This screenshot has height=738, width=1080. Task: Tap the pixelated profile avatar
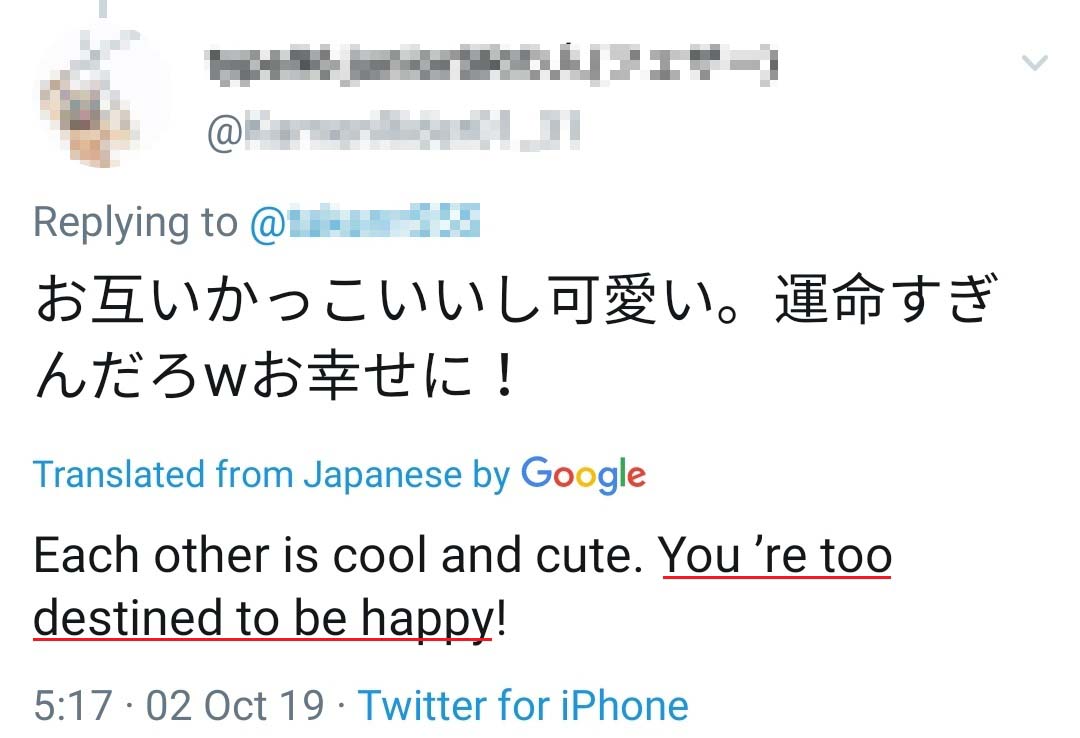pyautogui.click(x=102, y=96)
